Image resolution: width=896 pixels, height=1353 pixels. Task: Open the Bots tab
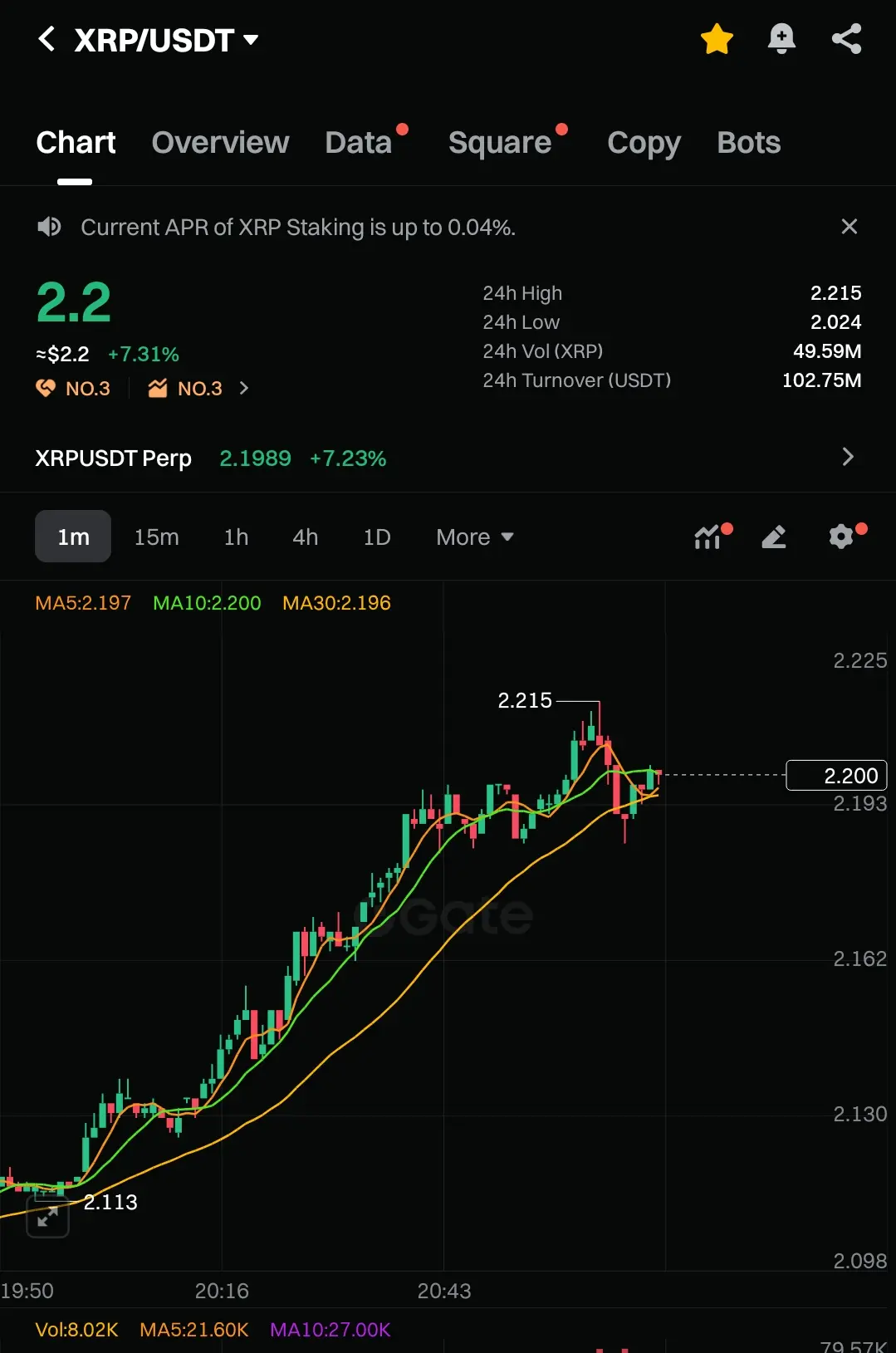(749, 143)
